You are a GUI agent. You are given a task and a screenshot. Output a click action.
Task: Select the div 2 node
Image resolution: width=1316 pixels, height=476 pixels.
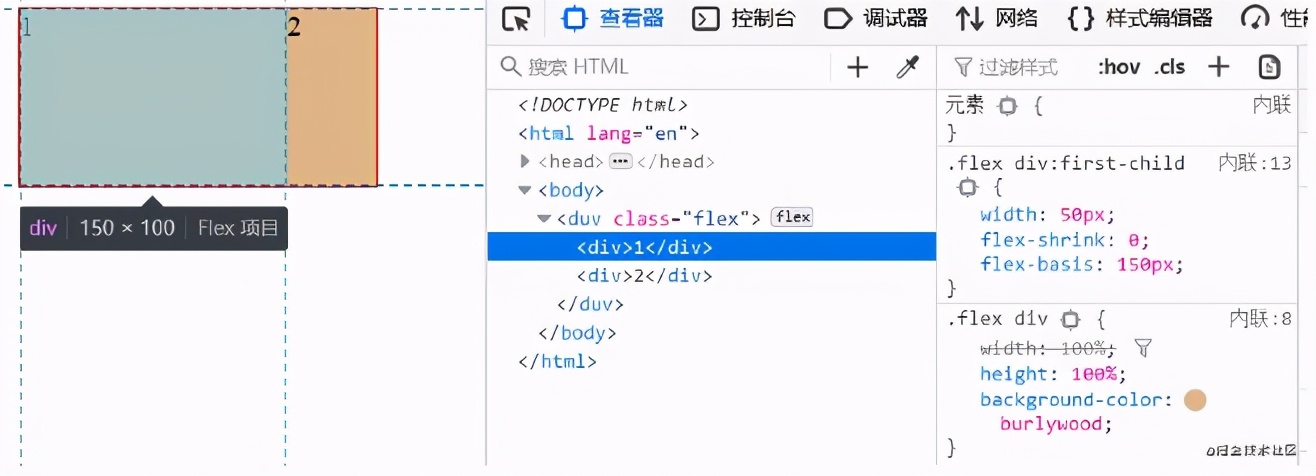point(644,275)
